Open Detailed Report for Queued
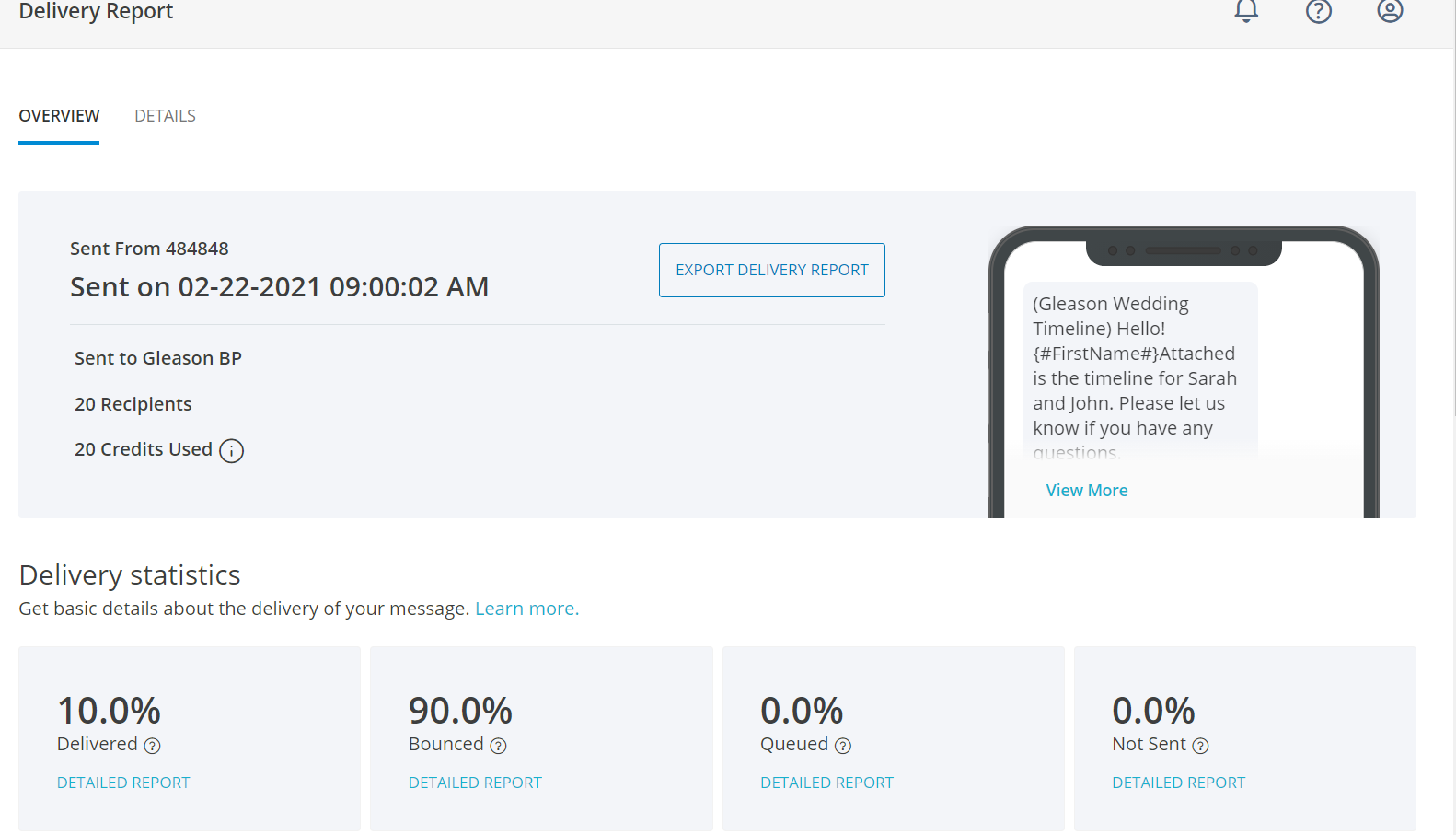Screen dimensions: 1456x835 (x=826, y=783)
